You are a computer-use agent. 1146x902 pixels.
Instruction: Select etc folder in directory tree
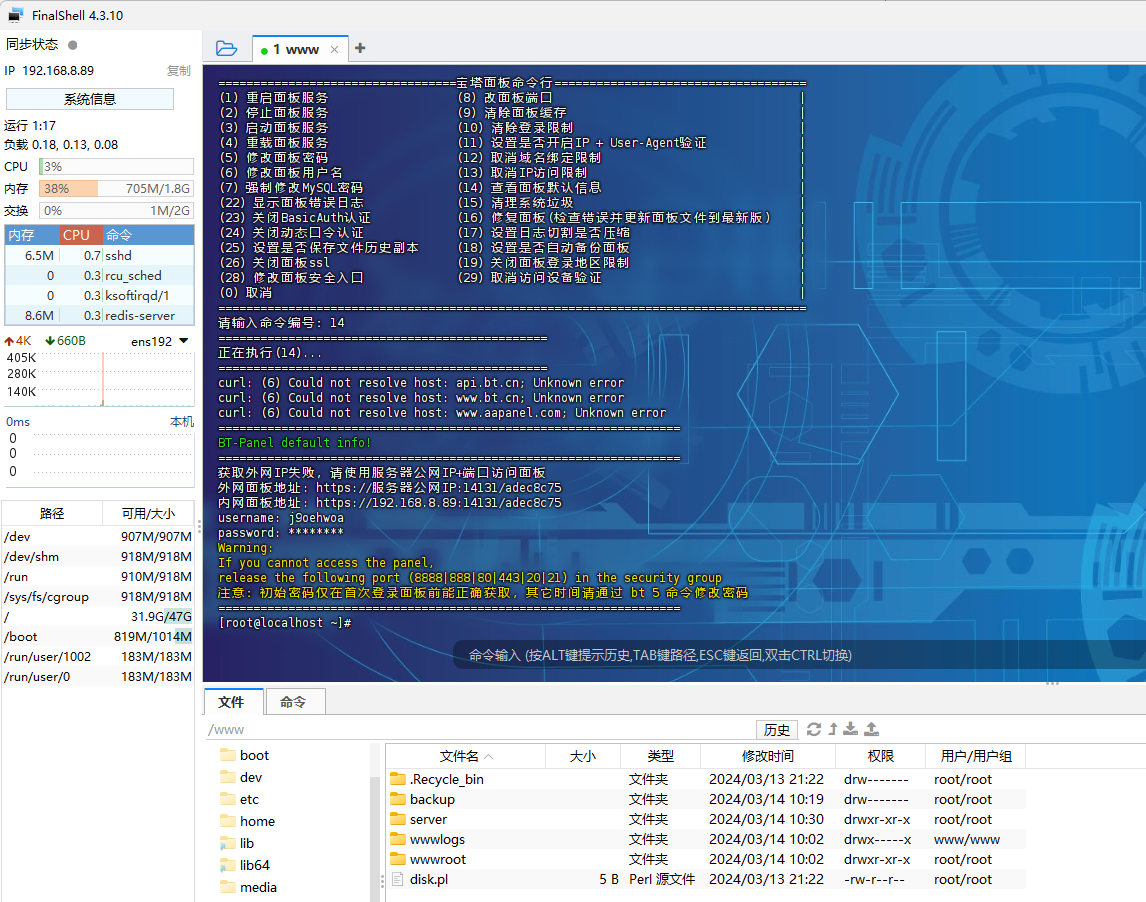click(x=240, y=799)
